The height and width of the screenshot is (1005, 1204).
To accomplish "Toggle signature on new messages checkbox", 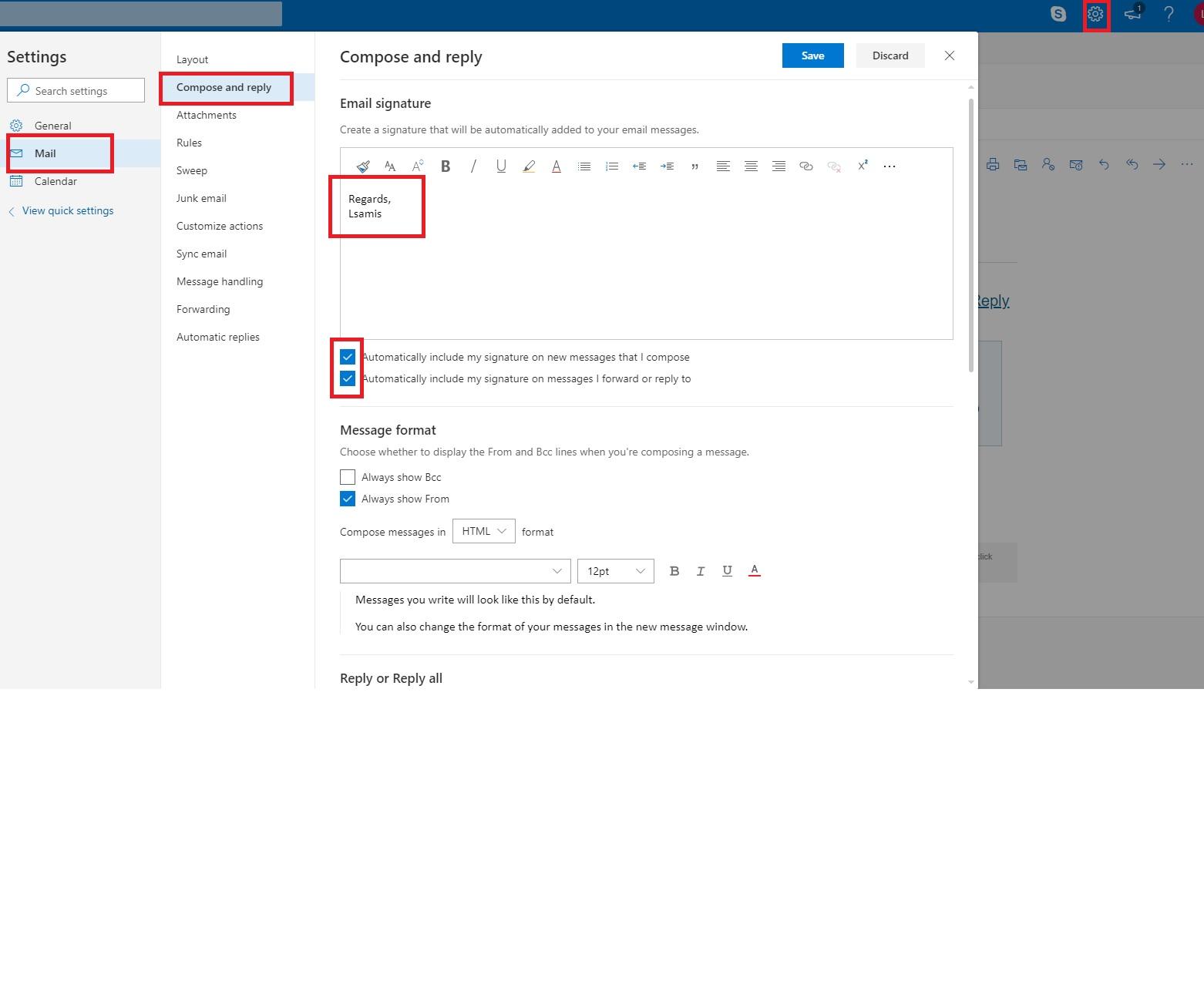I will (x=348, y=357).
